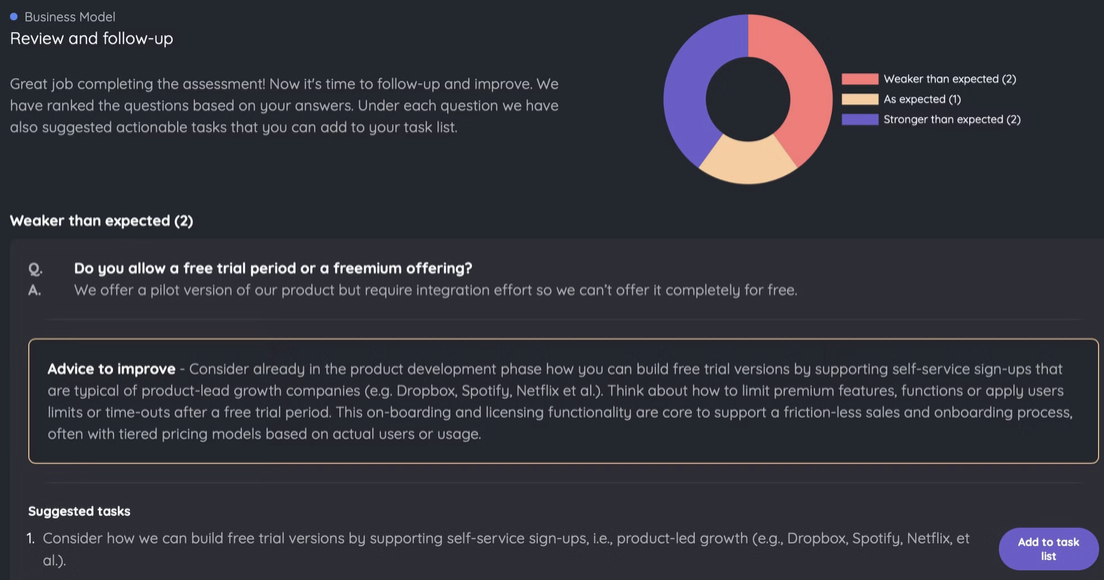Click the free trial or freemium question
The height and width of the screenshot is (580, 1104).
(x=273, y=268)
